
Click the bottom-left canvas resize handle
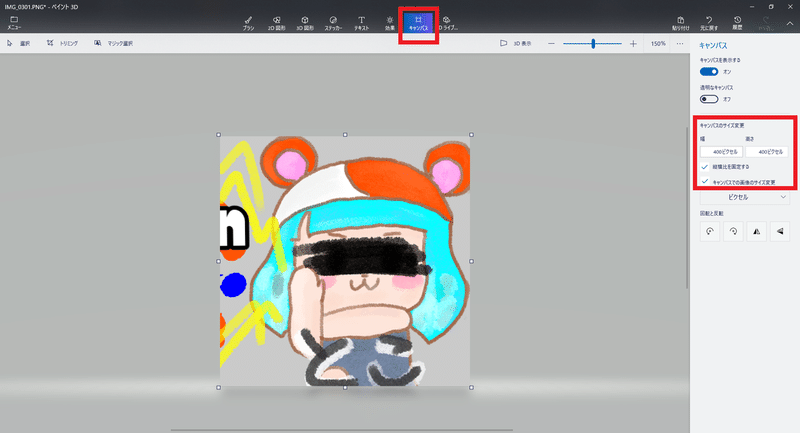[218, 388]
